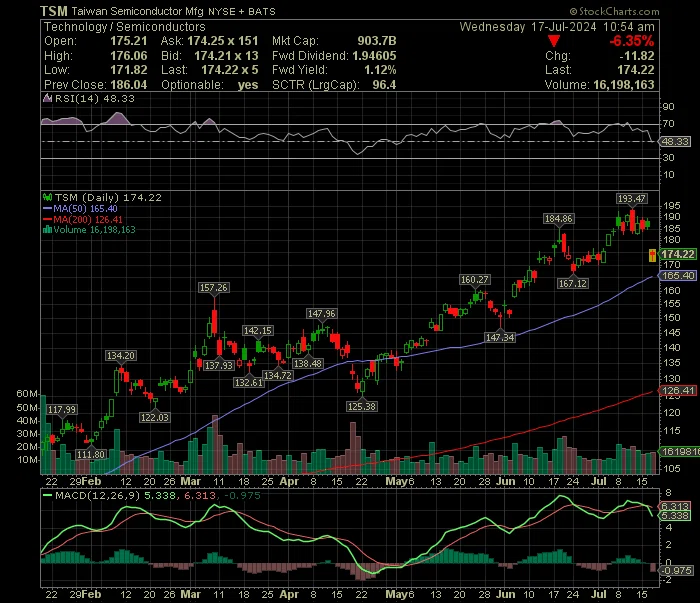700x603 pixels.
Task: Click the 134.72 price annotation
Action: [x=278, y=375]
